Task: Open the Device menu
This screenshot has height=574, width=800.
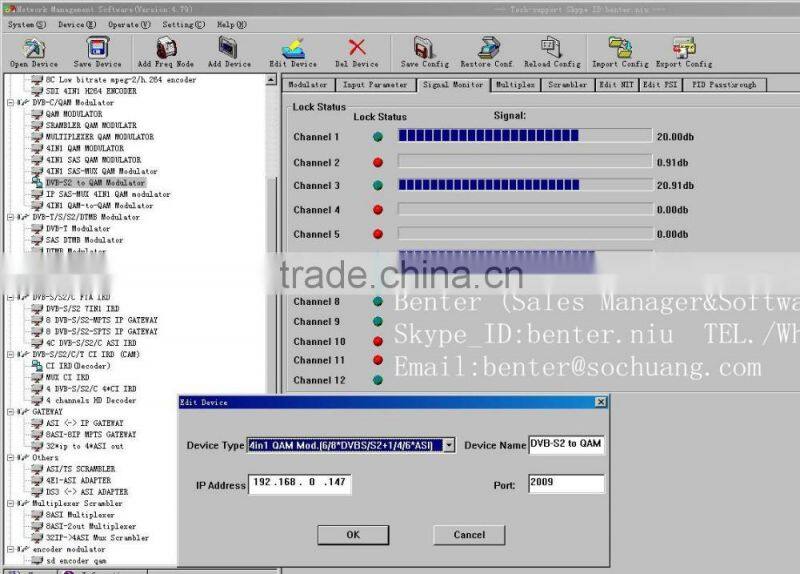Action: [x=77, y=24]
